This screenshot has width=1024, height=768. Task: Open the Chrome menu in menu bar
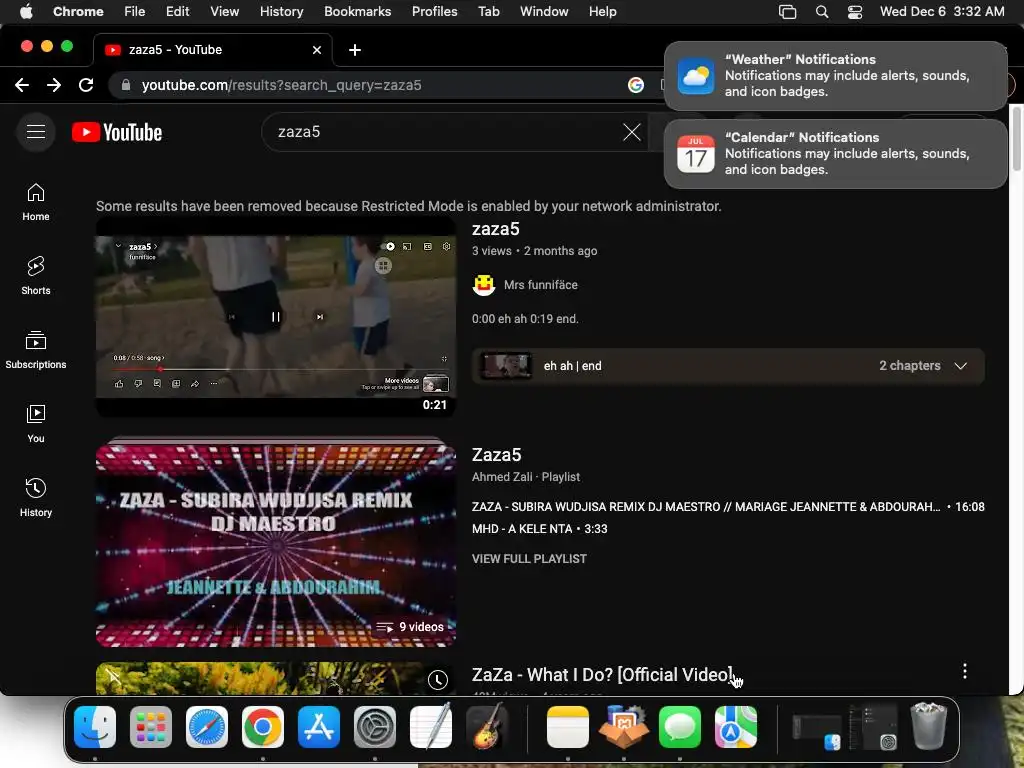(x=78, y=11)
